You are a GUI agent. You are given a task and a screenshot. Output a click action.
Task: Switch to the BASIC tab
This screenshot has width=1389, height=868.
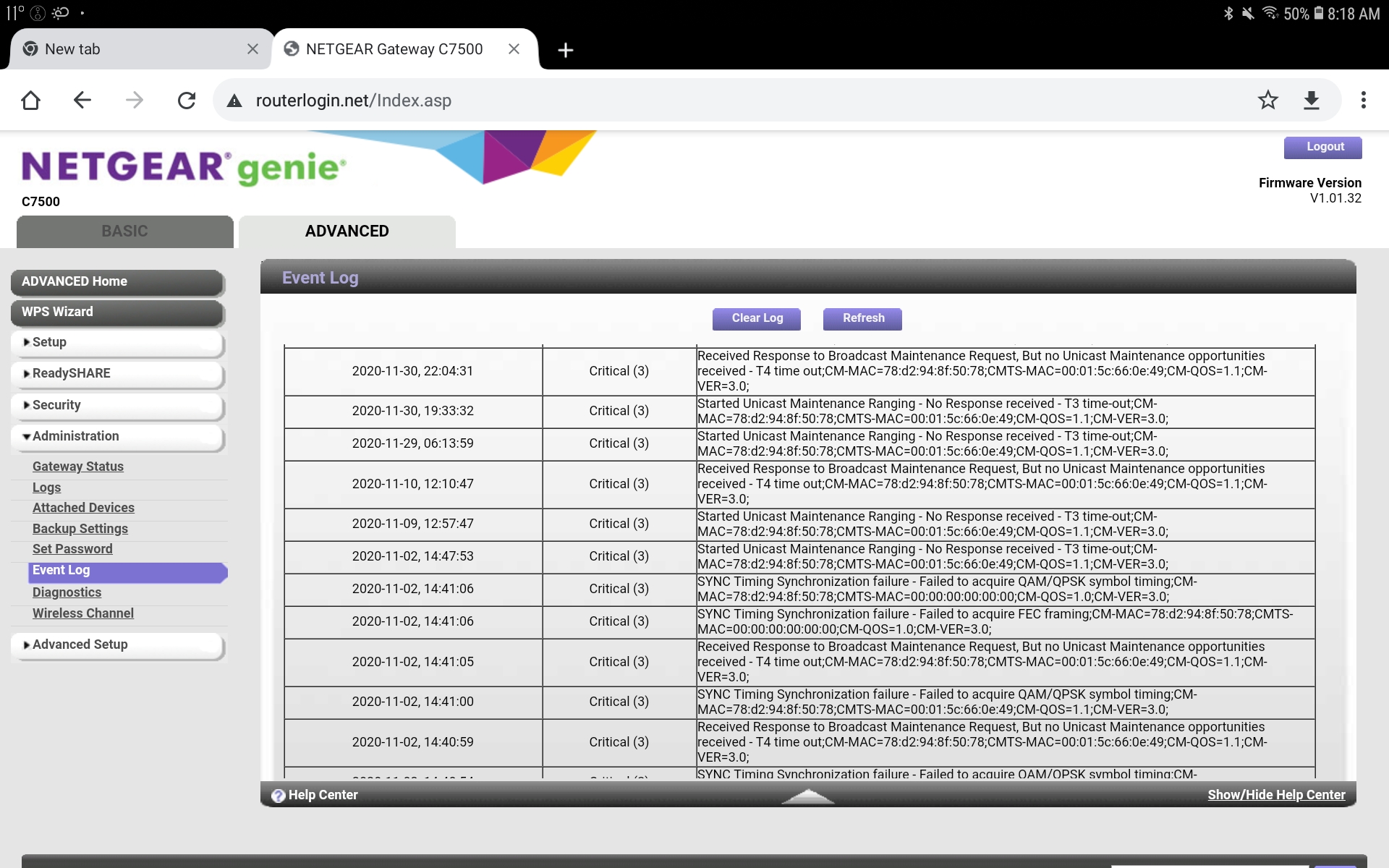[x=124, y=231]
